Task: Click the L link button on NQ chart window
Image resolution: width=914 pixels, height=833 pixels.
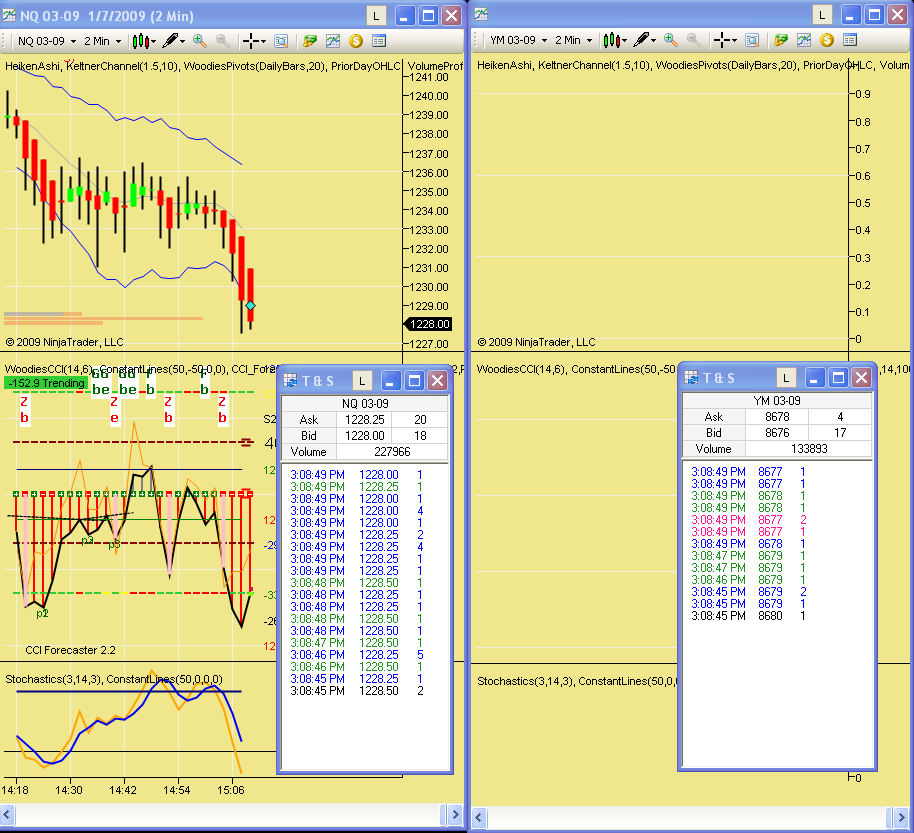Action: [376, 16]
